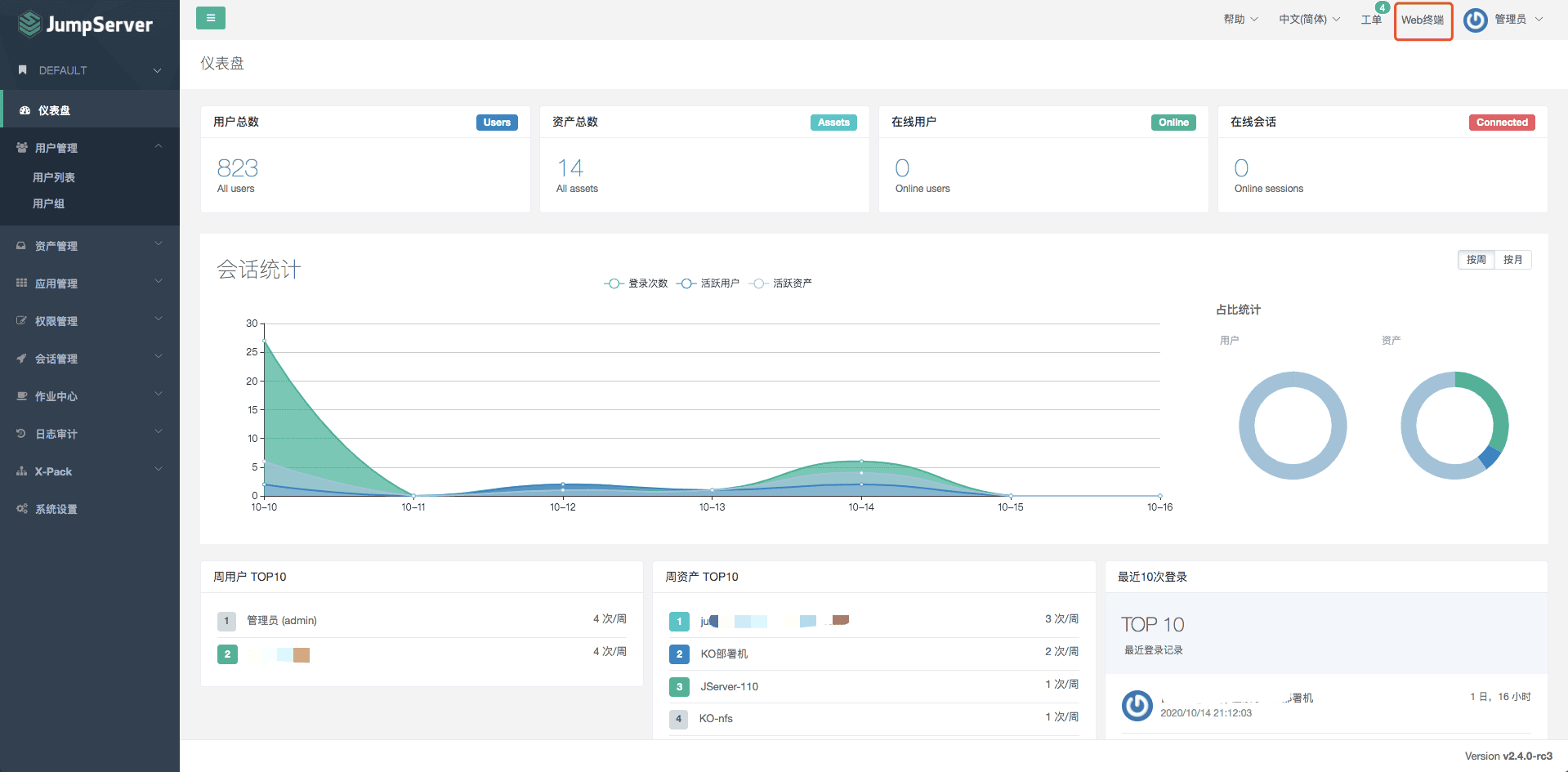The image size is (1568, 772).
Task: Toggle 活跃用户 legend series
Action: pyautogui.click(x=708, y=283)
